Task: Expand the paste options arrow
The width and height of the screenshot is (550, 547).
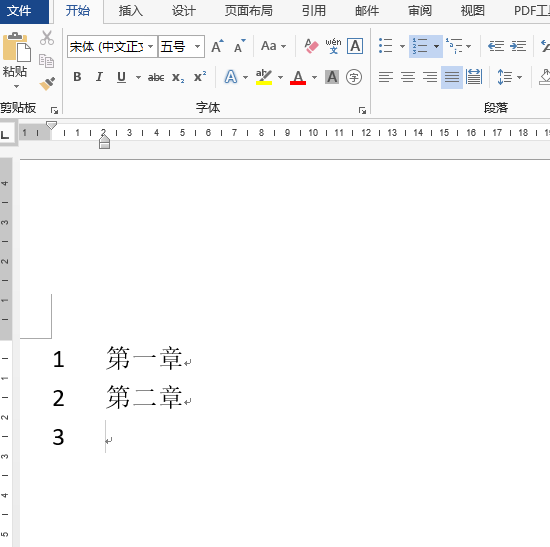Action: point(16,86)
